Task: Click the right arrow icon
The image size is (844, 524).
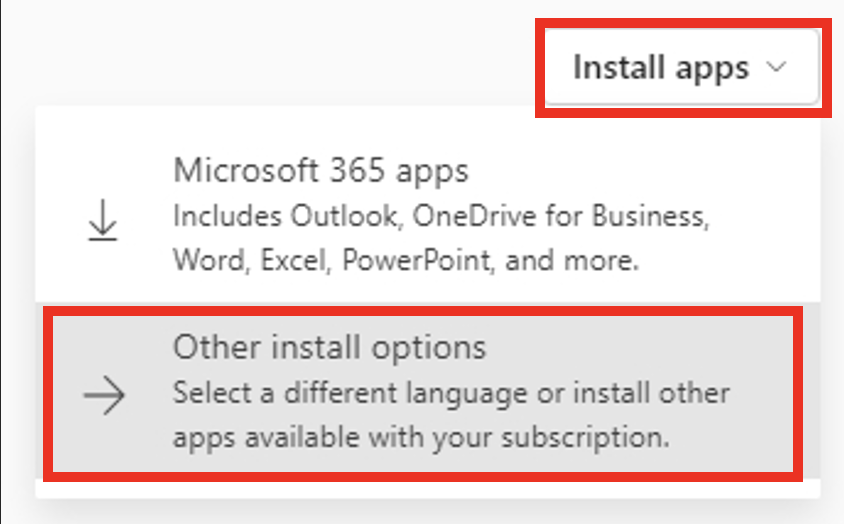Action: tap(104, 396)
